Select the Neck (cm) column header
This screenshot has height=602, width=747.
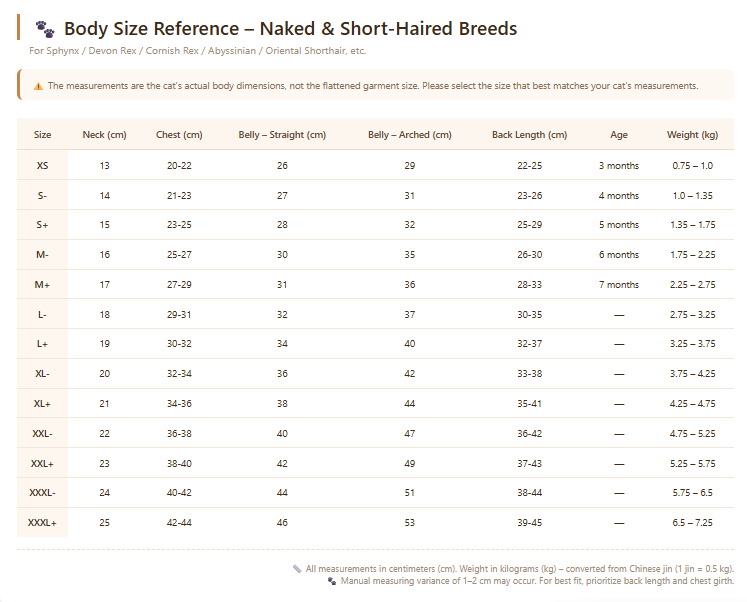[104, 135]
